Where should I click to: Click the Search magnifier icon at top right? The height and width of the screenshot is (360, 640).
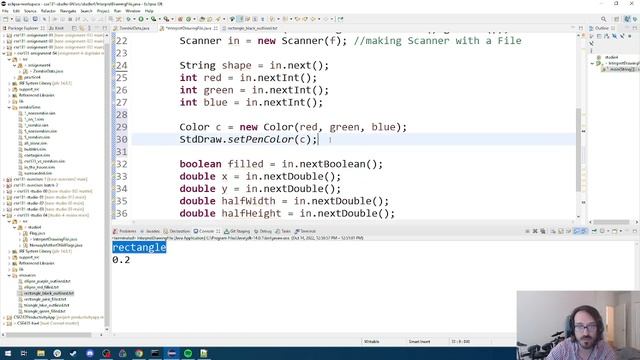604,19
